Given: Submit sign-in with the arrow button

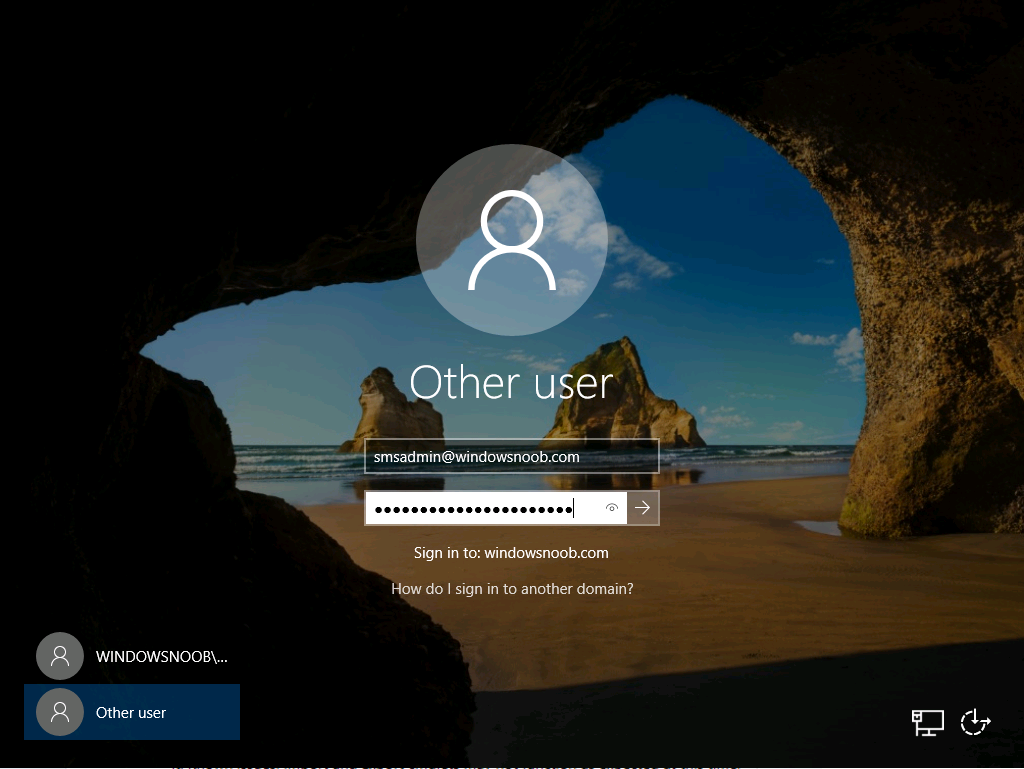Looking at the screenshot, I should pyautogui.click(x=643, y=508).
